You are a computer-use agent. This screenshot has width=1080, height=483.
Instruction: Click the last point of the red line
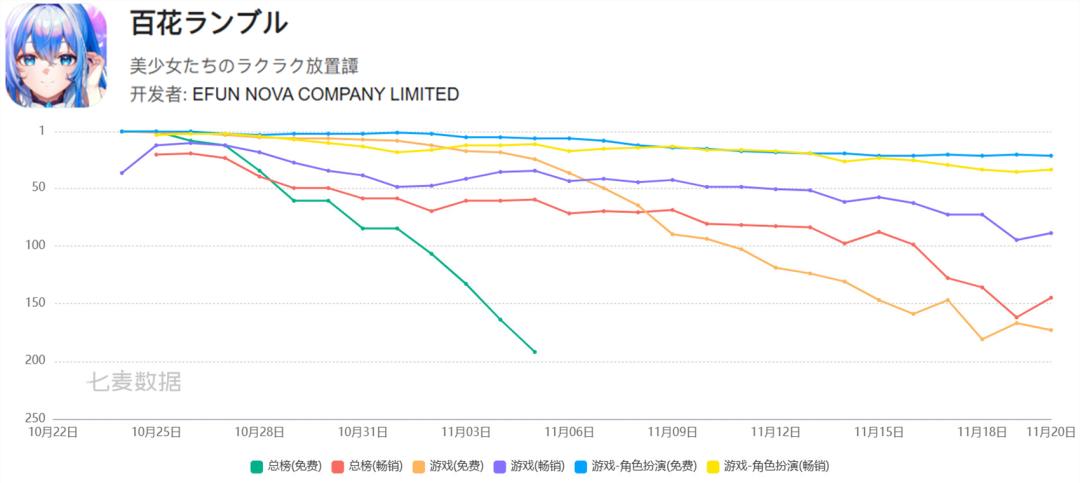coord(1050,297)
